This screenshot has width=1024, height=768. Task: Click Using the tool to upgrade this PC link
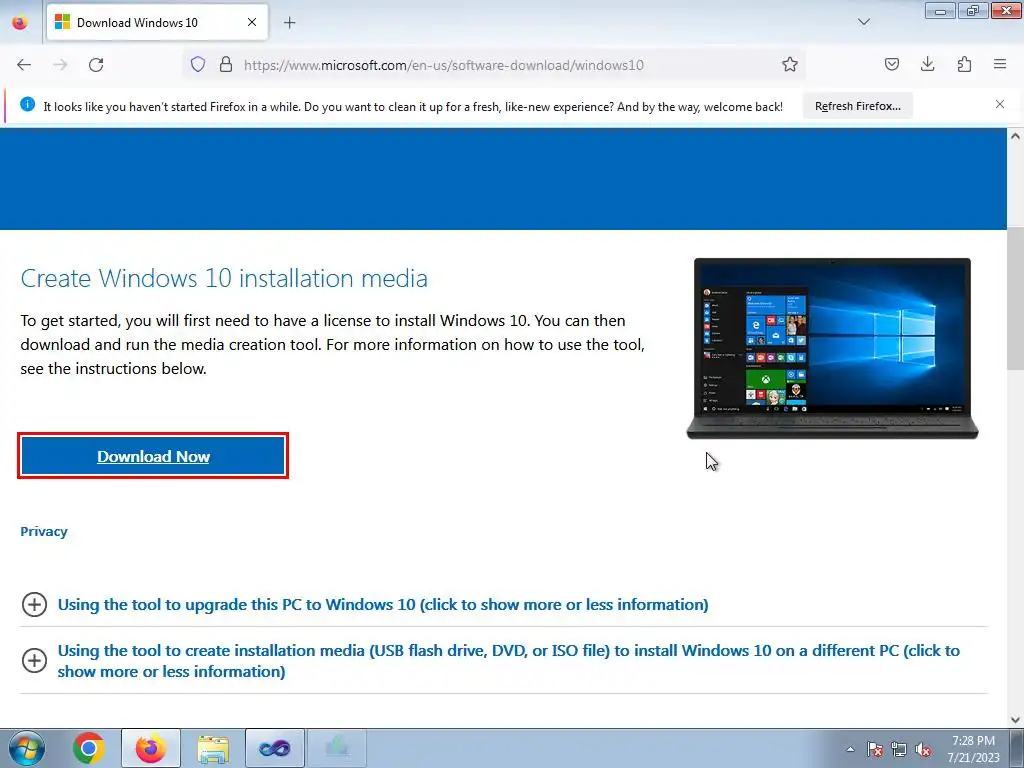pyautogui.click(x=383, y=605)
